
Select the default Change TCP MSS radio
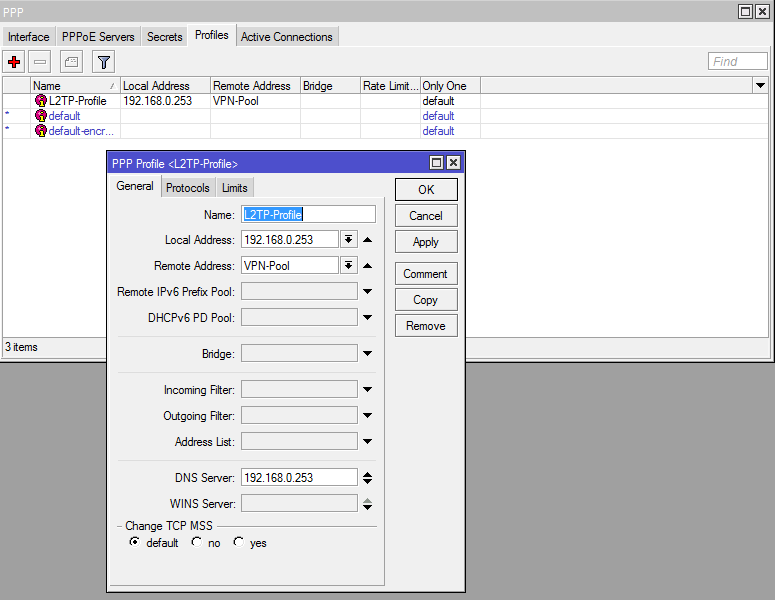[134, 542]
